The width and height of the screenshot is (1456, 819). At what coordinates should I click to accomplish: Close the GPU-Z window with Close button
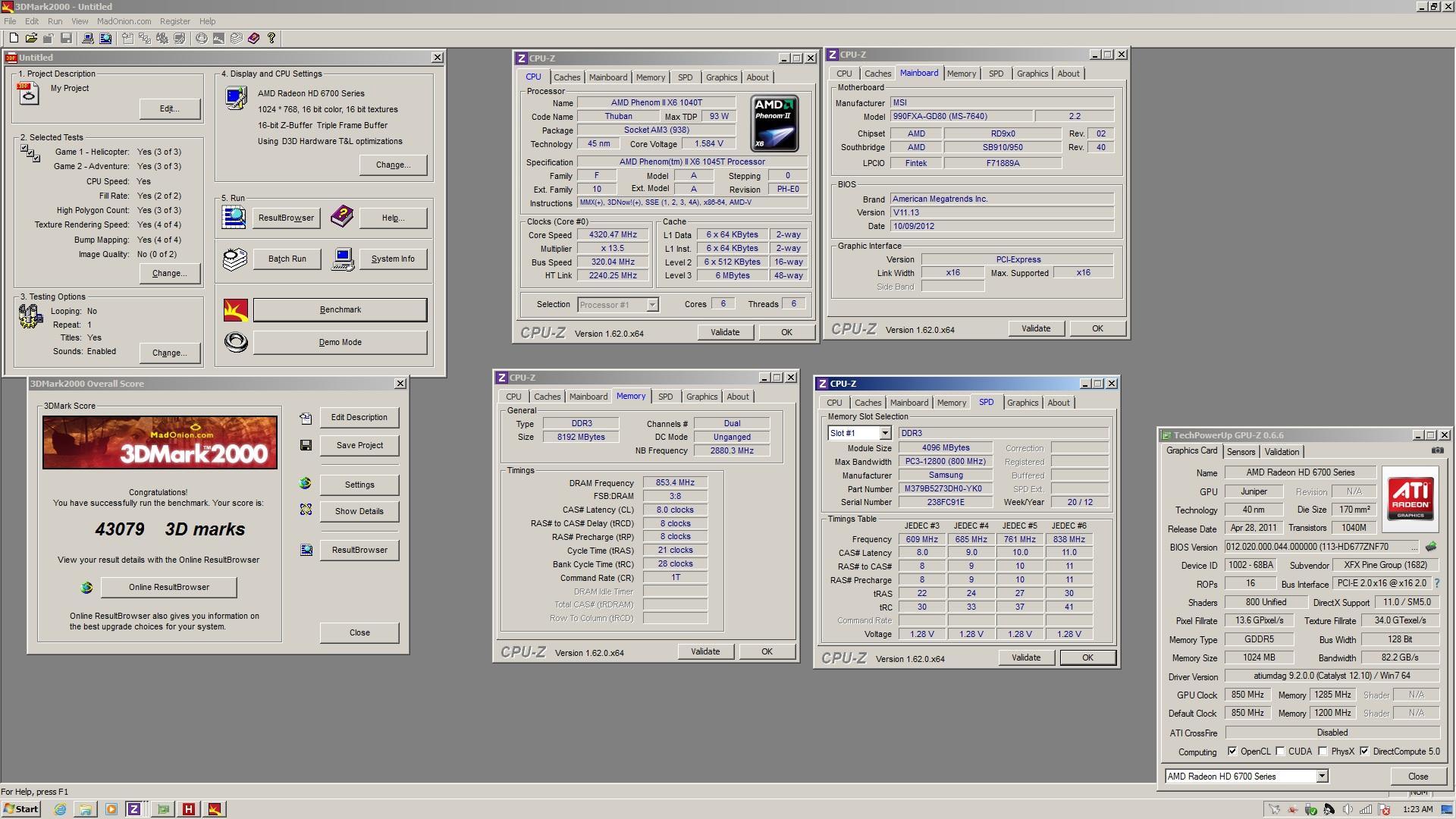pyautogui.click(x=1418, y=776)
